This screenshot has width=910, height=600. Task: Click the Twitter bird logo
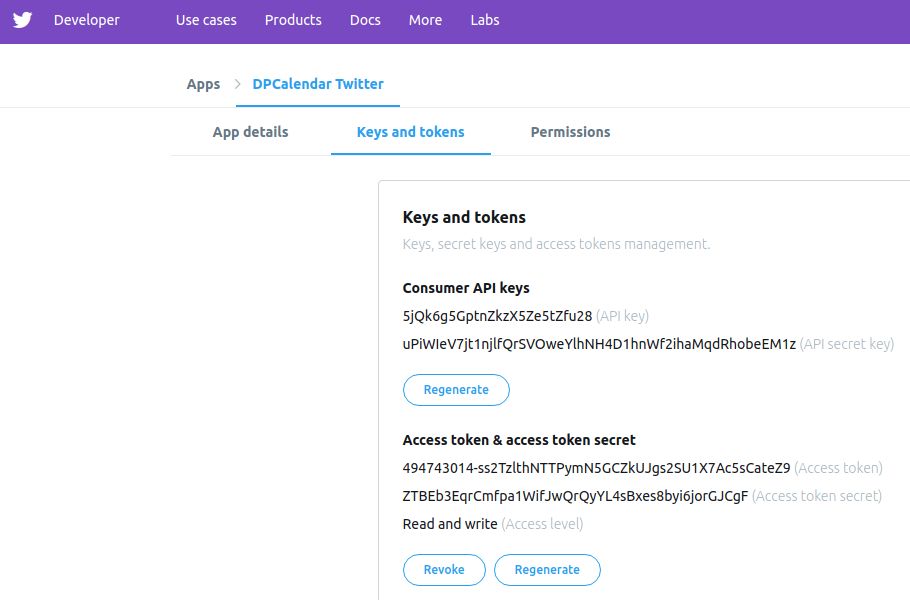pos(22,20)
